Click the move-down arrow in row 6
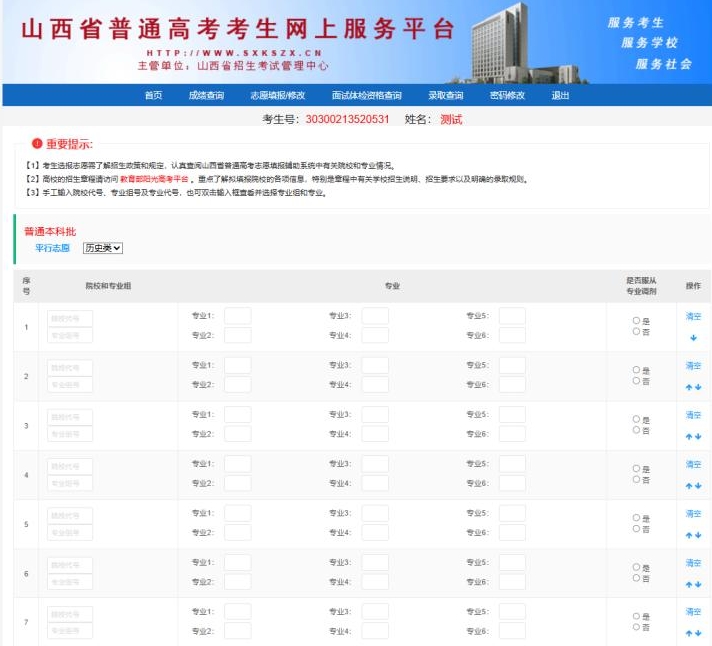 click(698, 584)
